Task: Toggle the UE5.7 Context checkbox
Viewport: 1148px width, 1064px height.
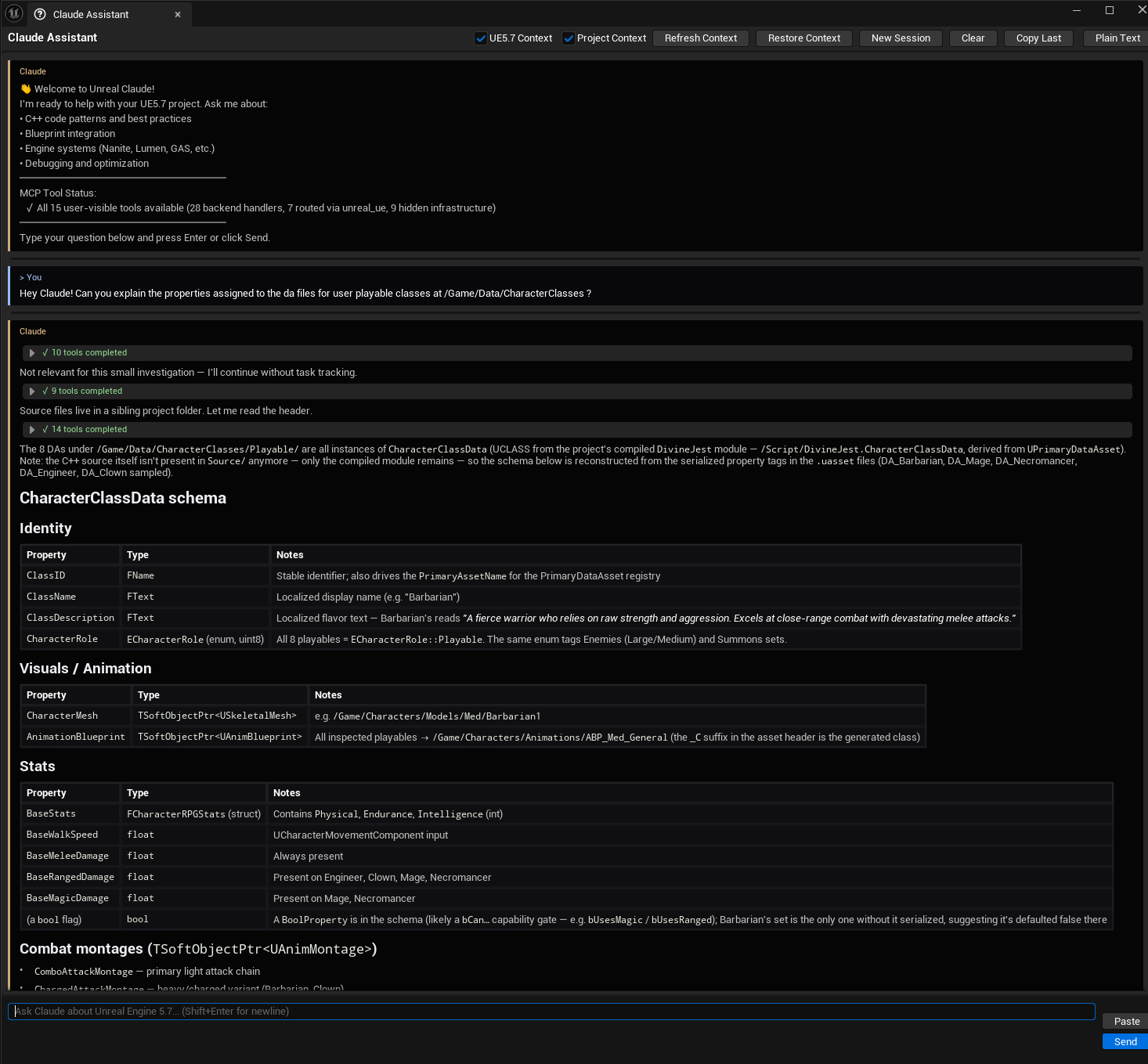Action: tap(481, 38)
